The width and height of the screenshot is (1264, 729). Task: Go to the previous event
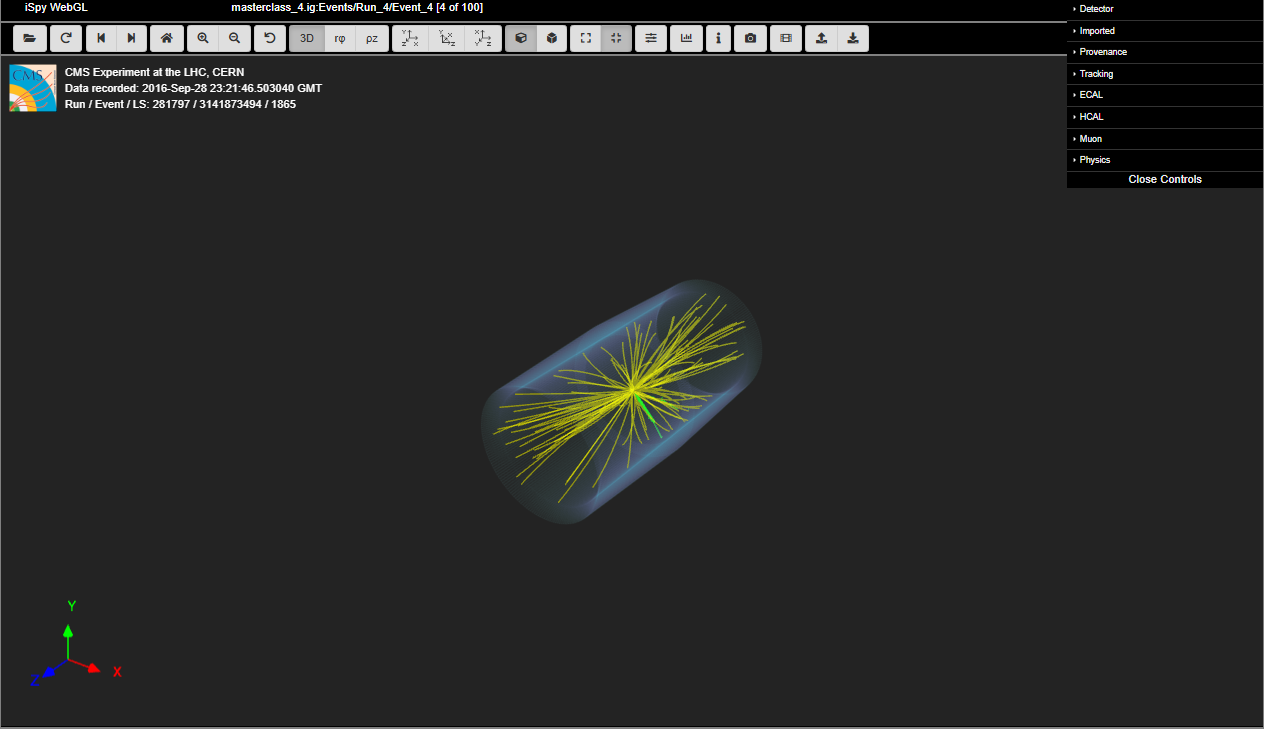101,38
